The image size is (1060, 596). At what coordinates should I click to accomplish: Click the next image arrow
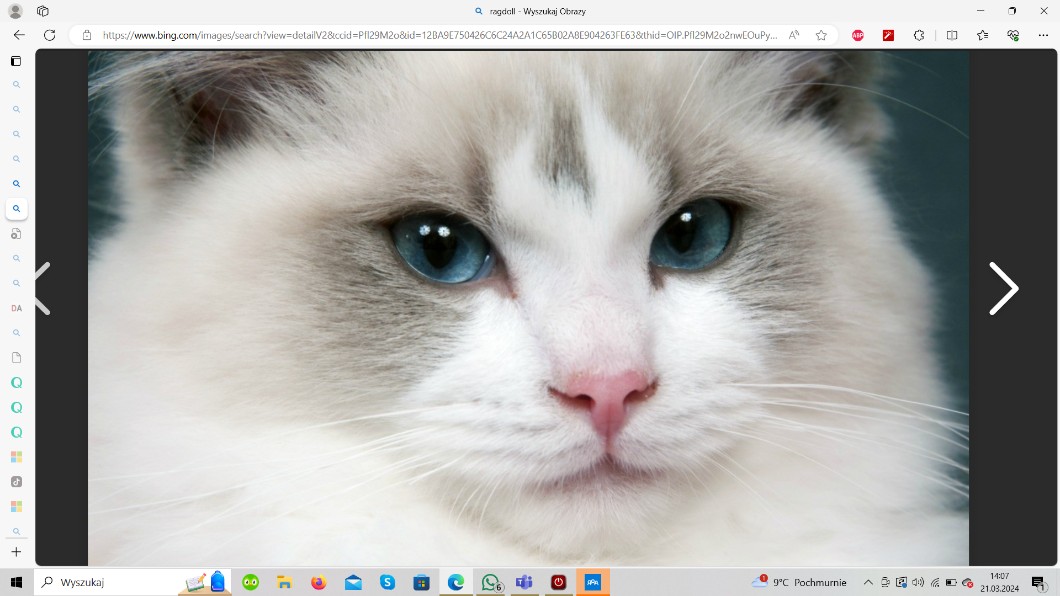tap(1003, 289)
